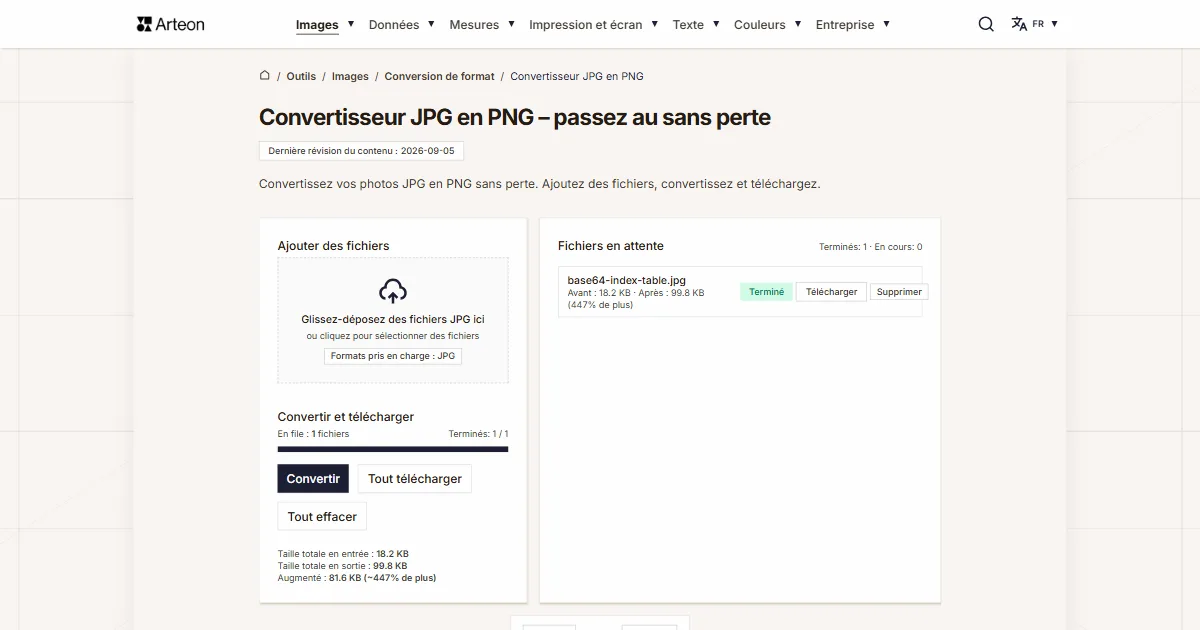Screen dimensions: 1200x630
Task: Click the cloud upload icon
Action: pos(393,291)
